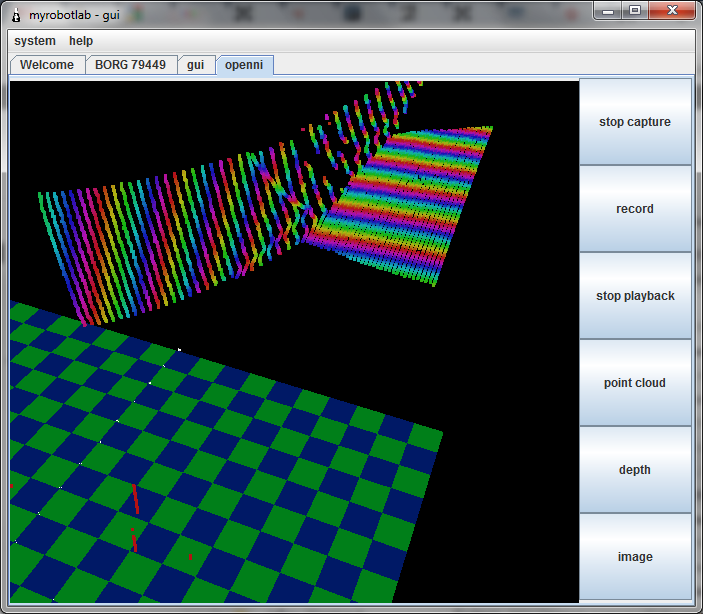Click the green and blue checkerboard floor
The image size is (703, 614).
pos(250,480)
